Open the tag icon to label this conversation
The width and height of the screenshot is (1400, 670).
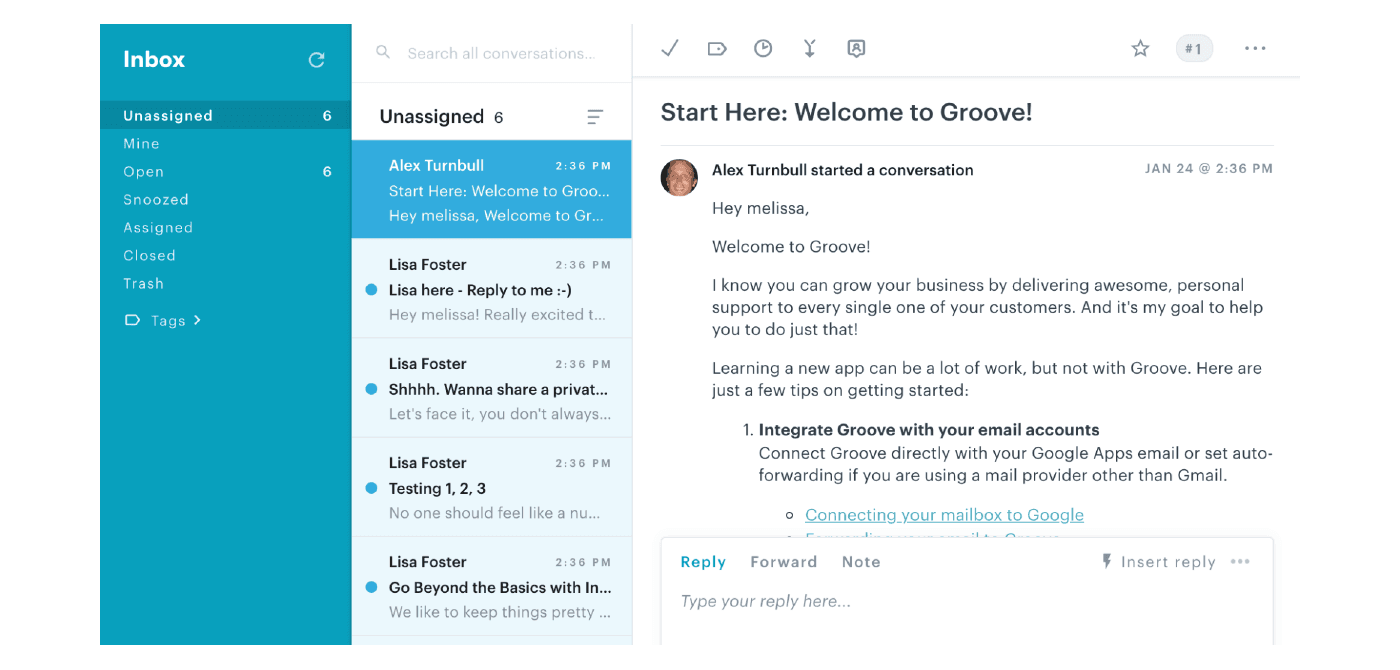pos(716,47)
